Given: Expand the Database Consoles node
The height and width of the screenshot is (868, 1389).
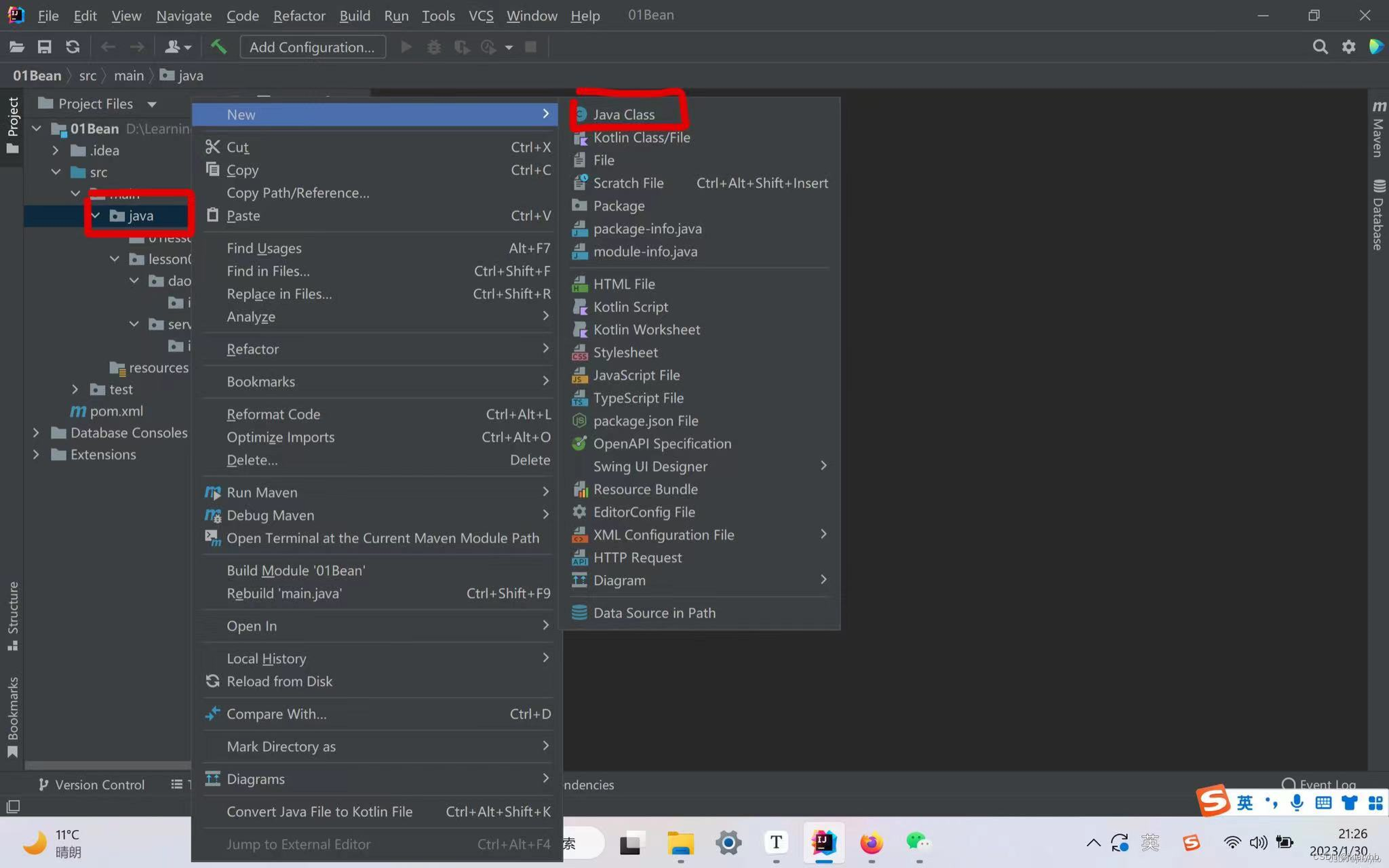Looking at the screenshot, I should pos(36,433).
